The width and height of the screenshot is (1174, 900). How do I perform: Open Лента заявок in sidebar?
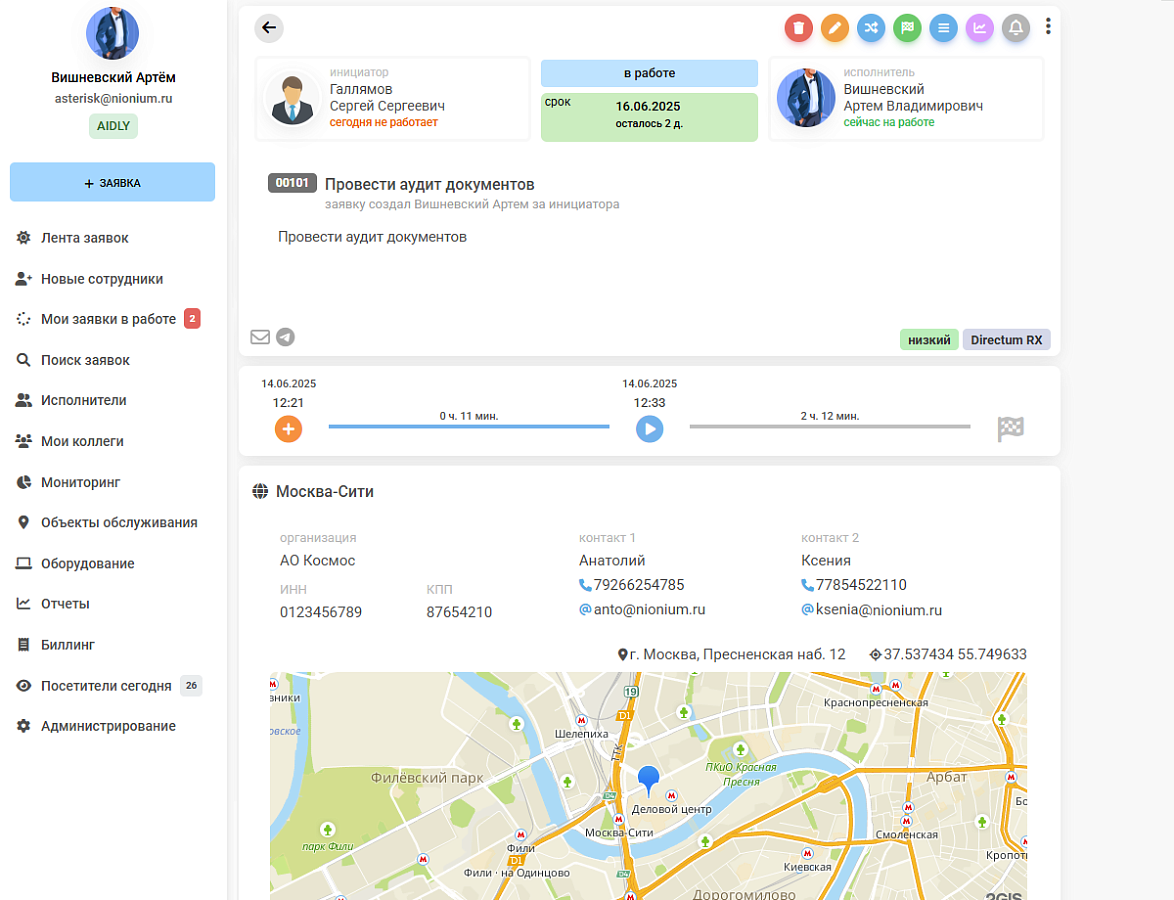(x=85, y=238)
